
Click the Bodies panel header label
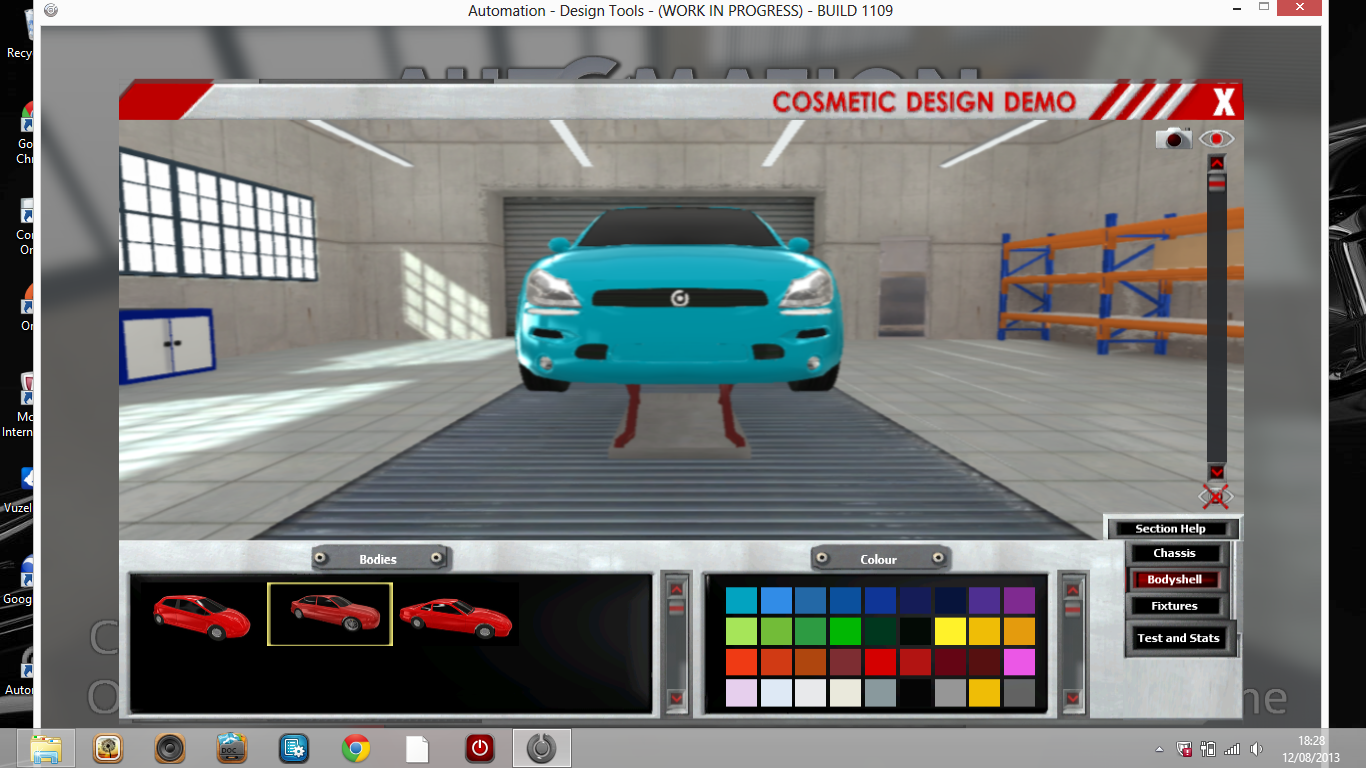378,559
